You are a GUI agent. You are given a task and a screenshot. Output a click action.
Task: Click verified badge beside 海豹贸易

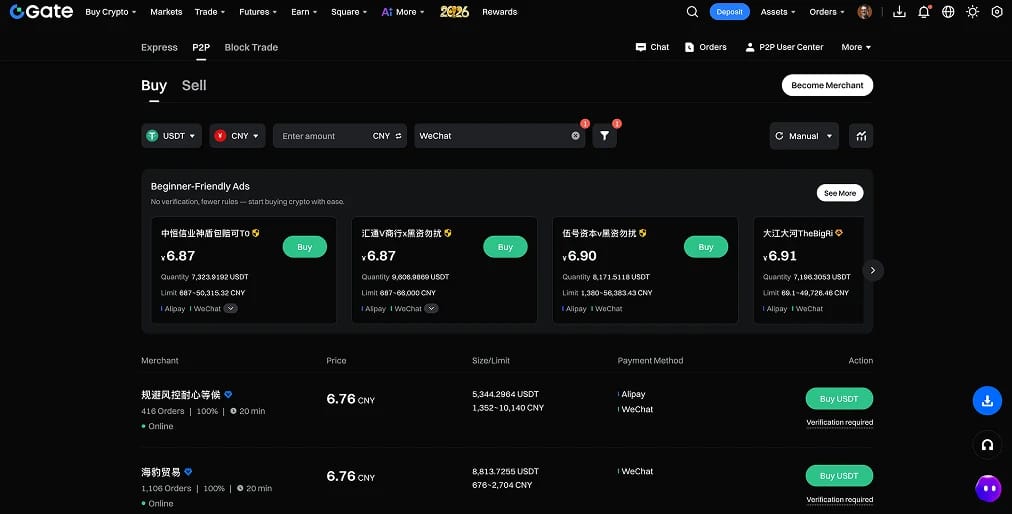pyautogui.click(x=188, y=472)
